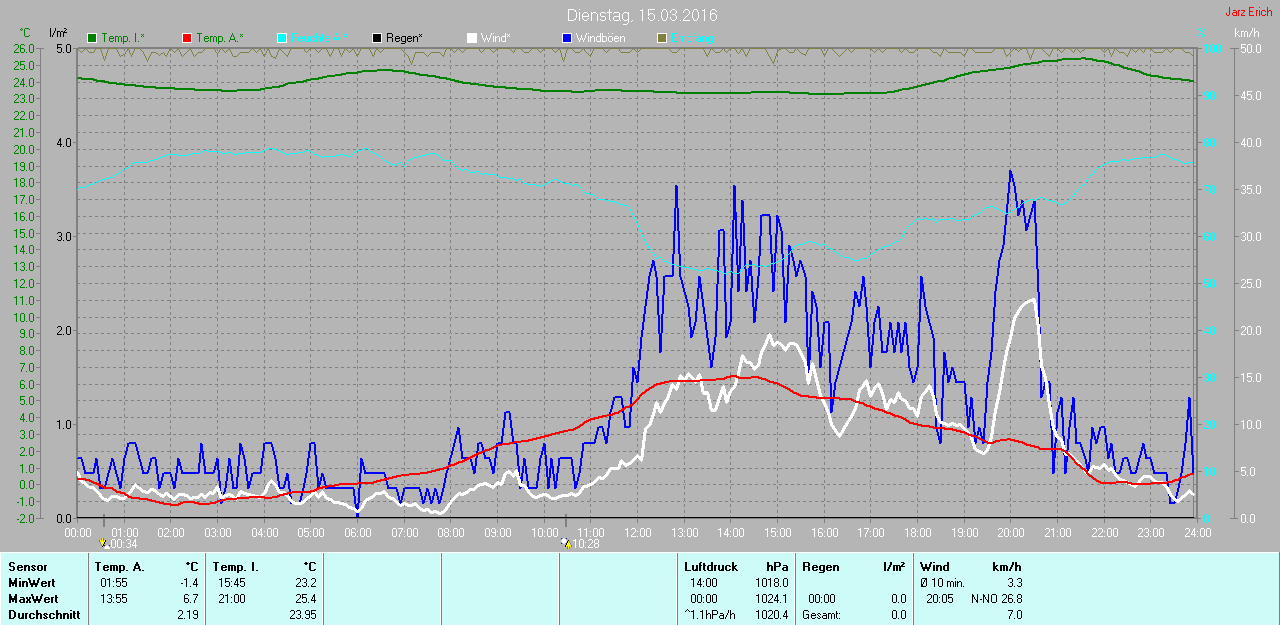Toggle the Temp. I.* legend label
Viewport: 1280px width, 625px height.
tap(122, 38)
